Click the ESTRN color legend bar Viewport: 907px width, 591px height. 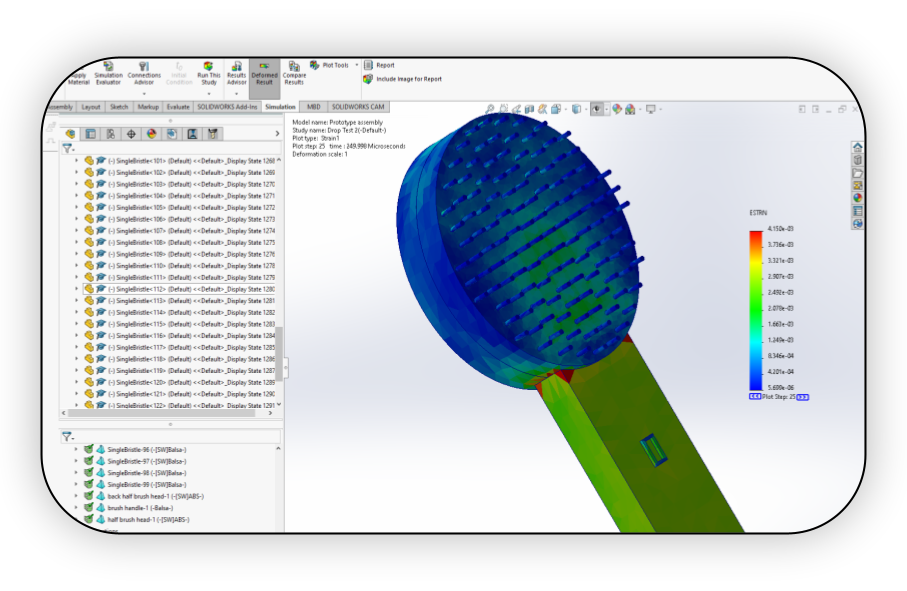(x=755, y=311)
